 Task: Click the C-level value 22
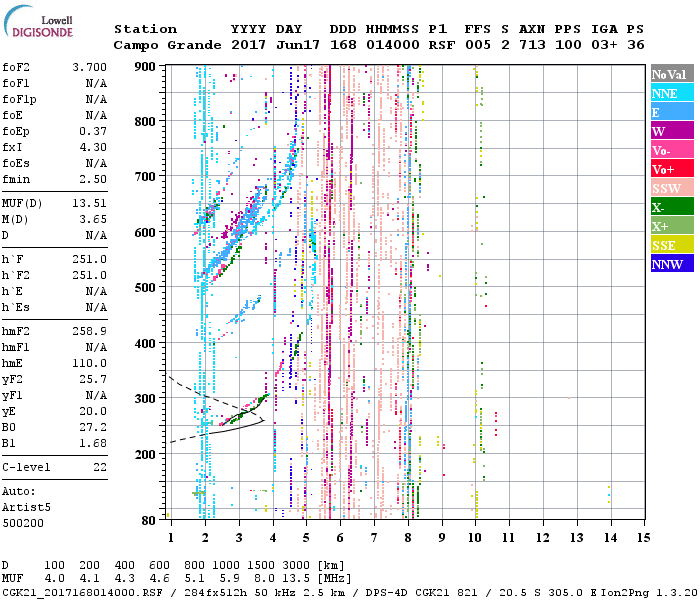tap(99, 467)
